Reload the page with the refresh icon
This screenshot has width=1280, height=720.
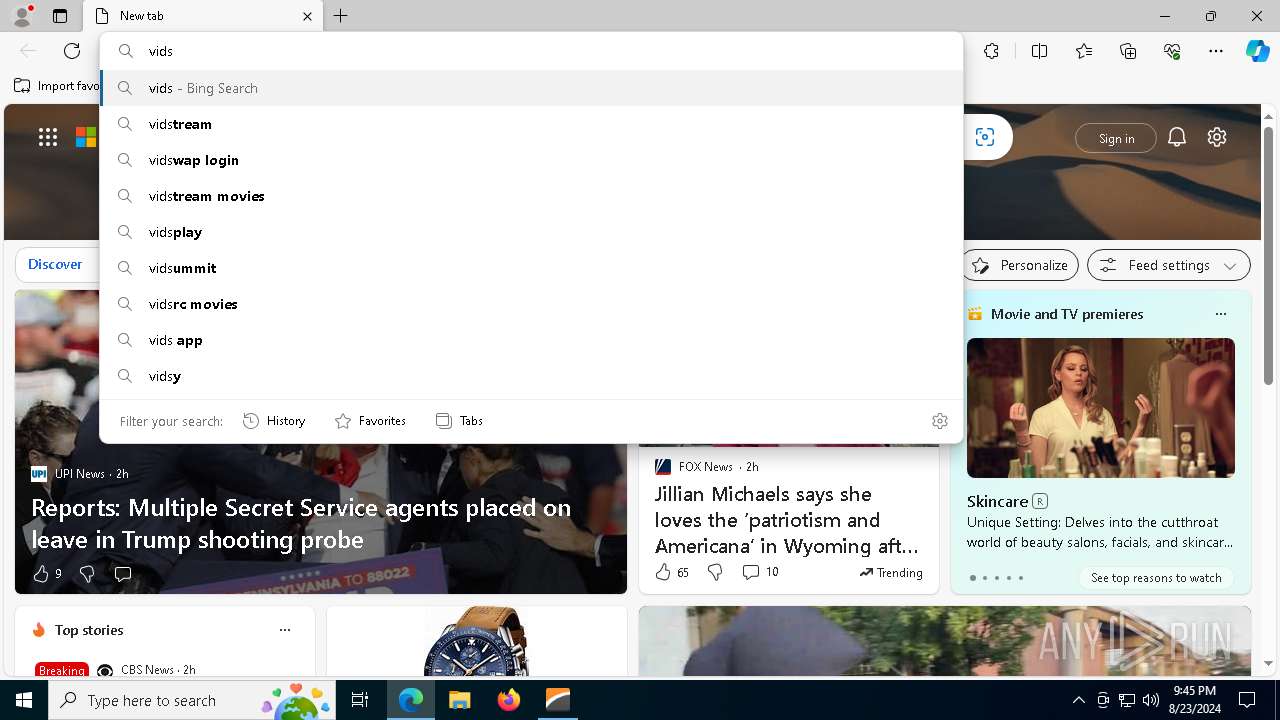tap(72, 51)
